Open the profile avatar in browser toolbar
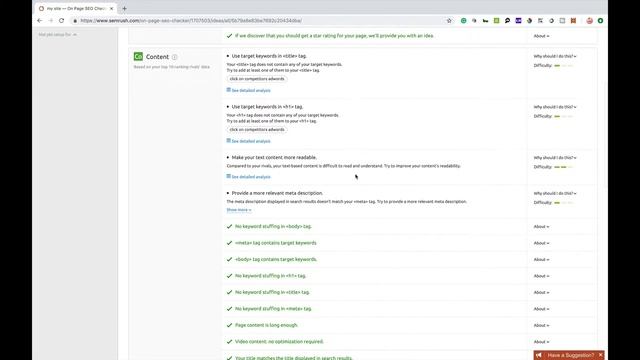 (x=589, y=20)
